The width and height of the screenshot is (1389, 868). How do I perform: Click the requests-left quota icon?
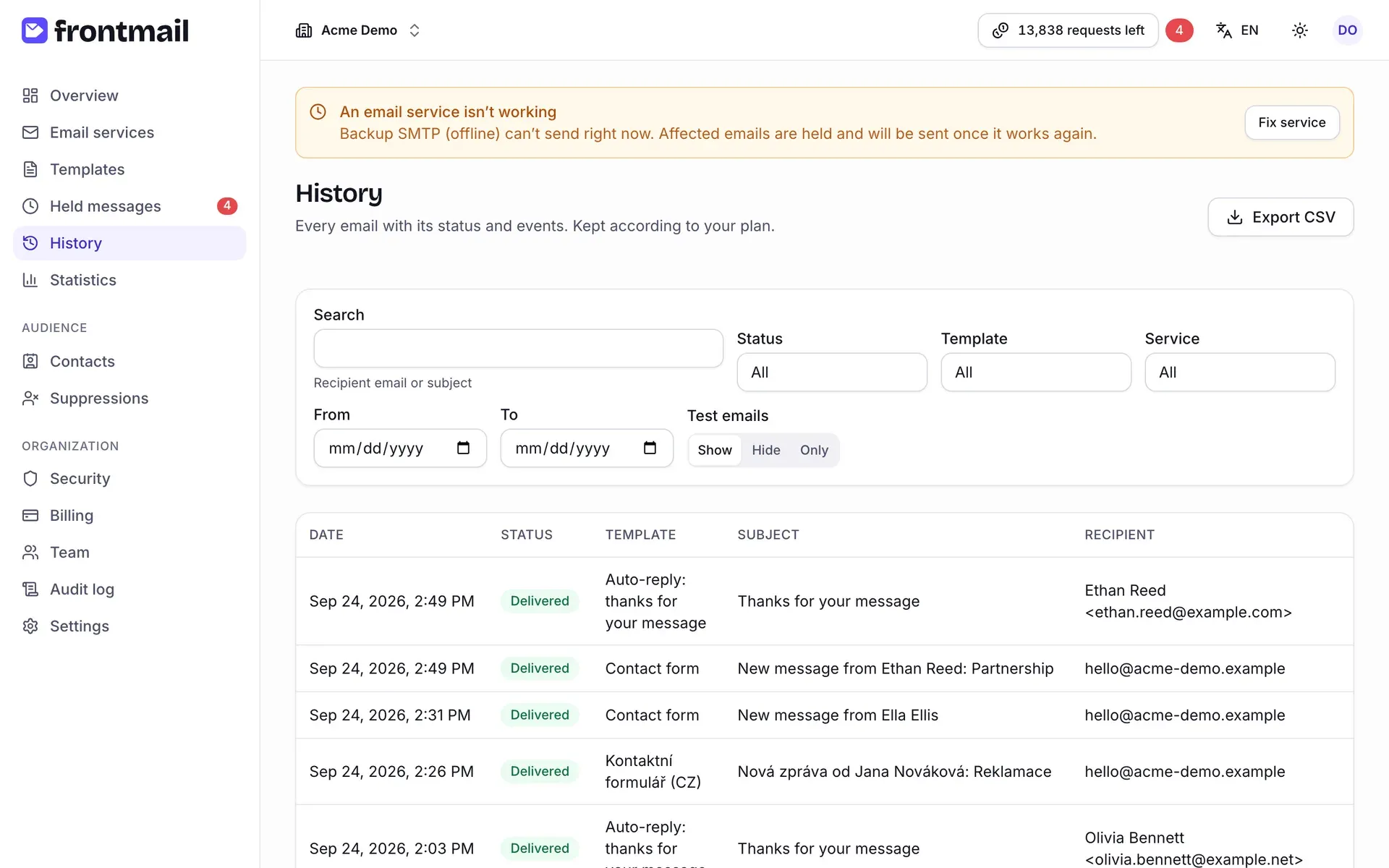coord(1001,30)
